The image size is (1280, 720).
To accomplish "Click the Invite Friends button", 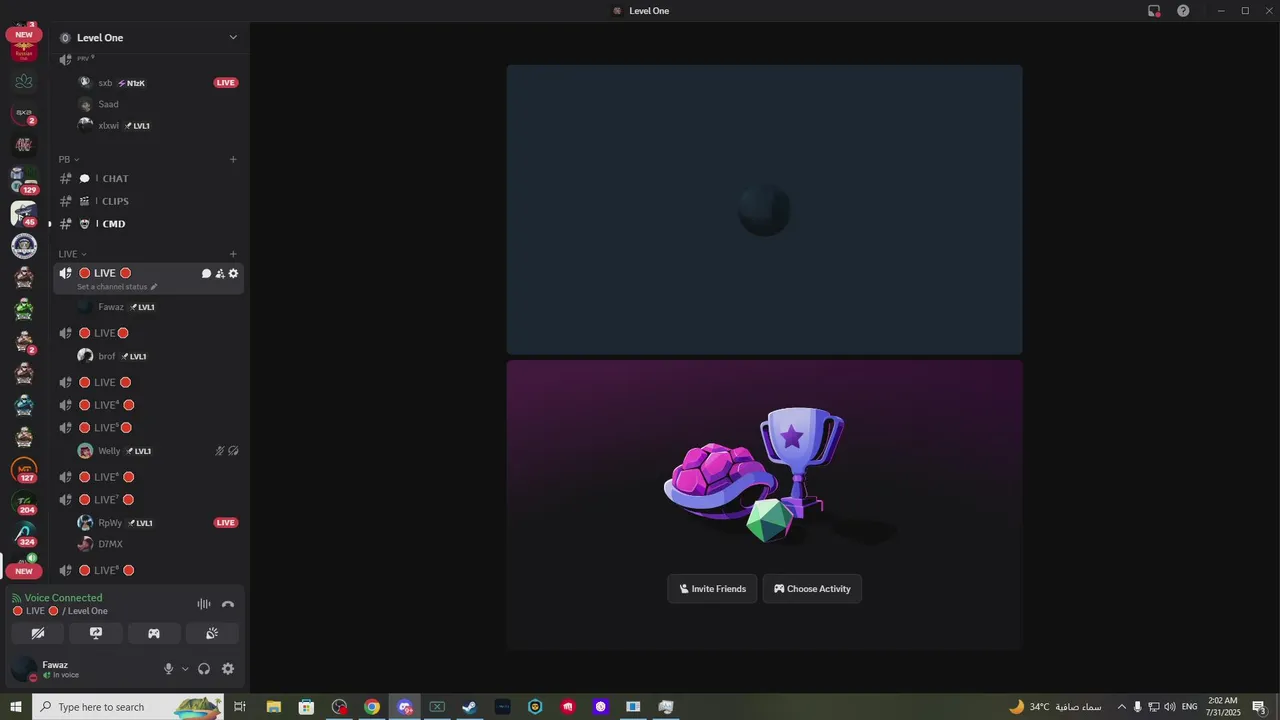I will tap(712, 589).
